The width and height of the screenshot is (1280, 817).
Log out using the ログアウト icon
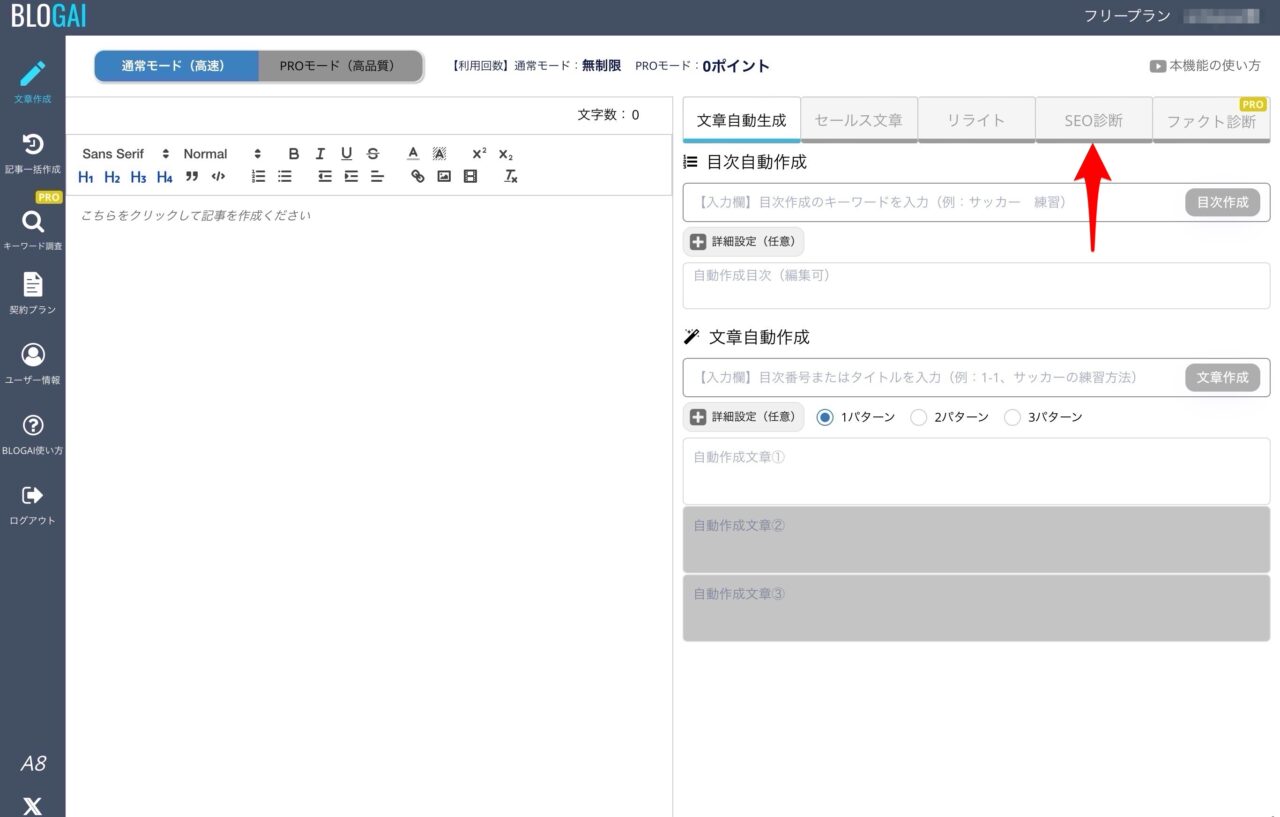[33, 497]
